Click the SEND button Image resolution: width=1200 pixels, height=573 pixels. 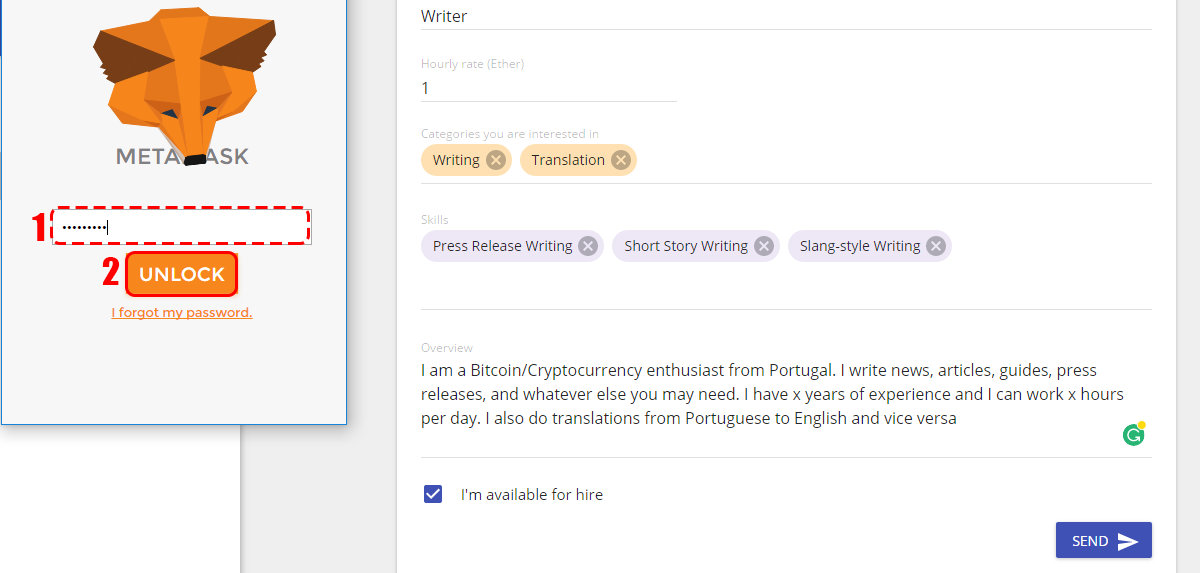pyautogui.click(x=1104, y=541)
